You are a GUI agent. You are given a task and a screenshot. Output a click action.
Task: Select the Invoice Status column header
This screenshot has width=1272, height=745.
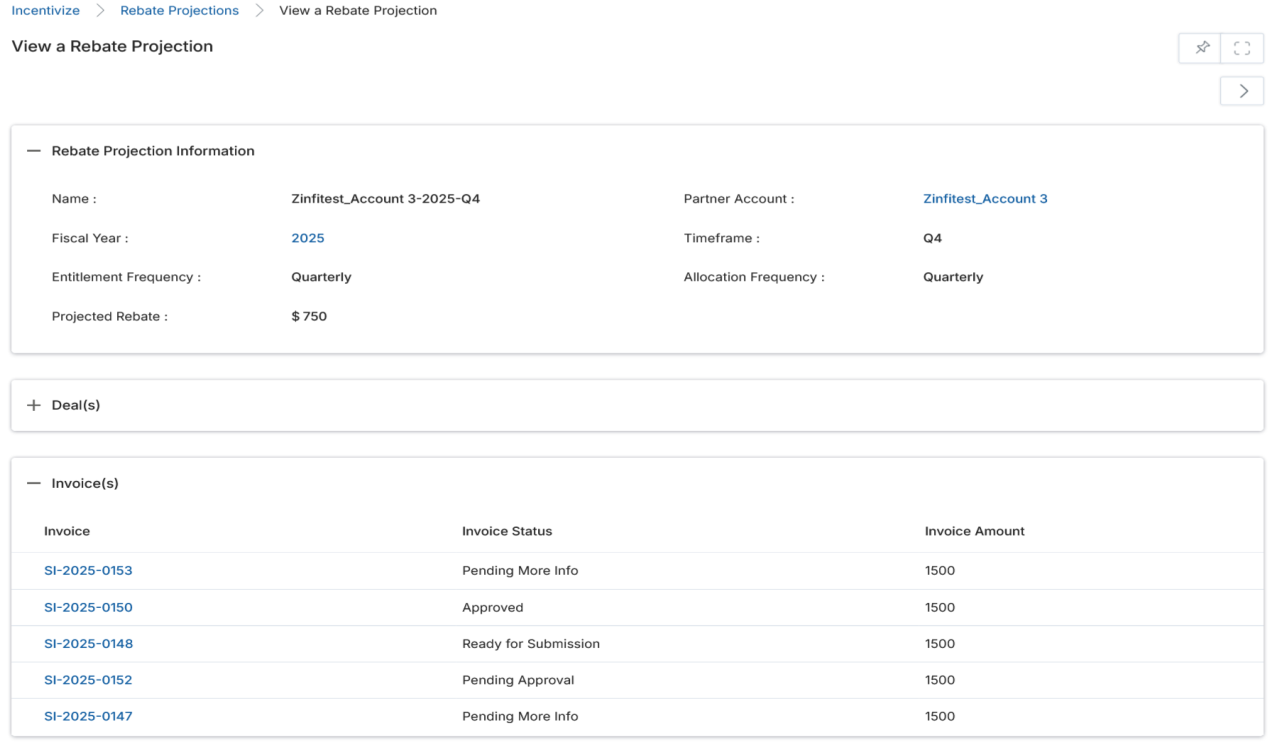[507, 531]
